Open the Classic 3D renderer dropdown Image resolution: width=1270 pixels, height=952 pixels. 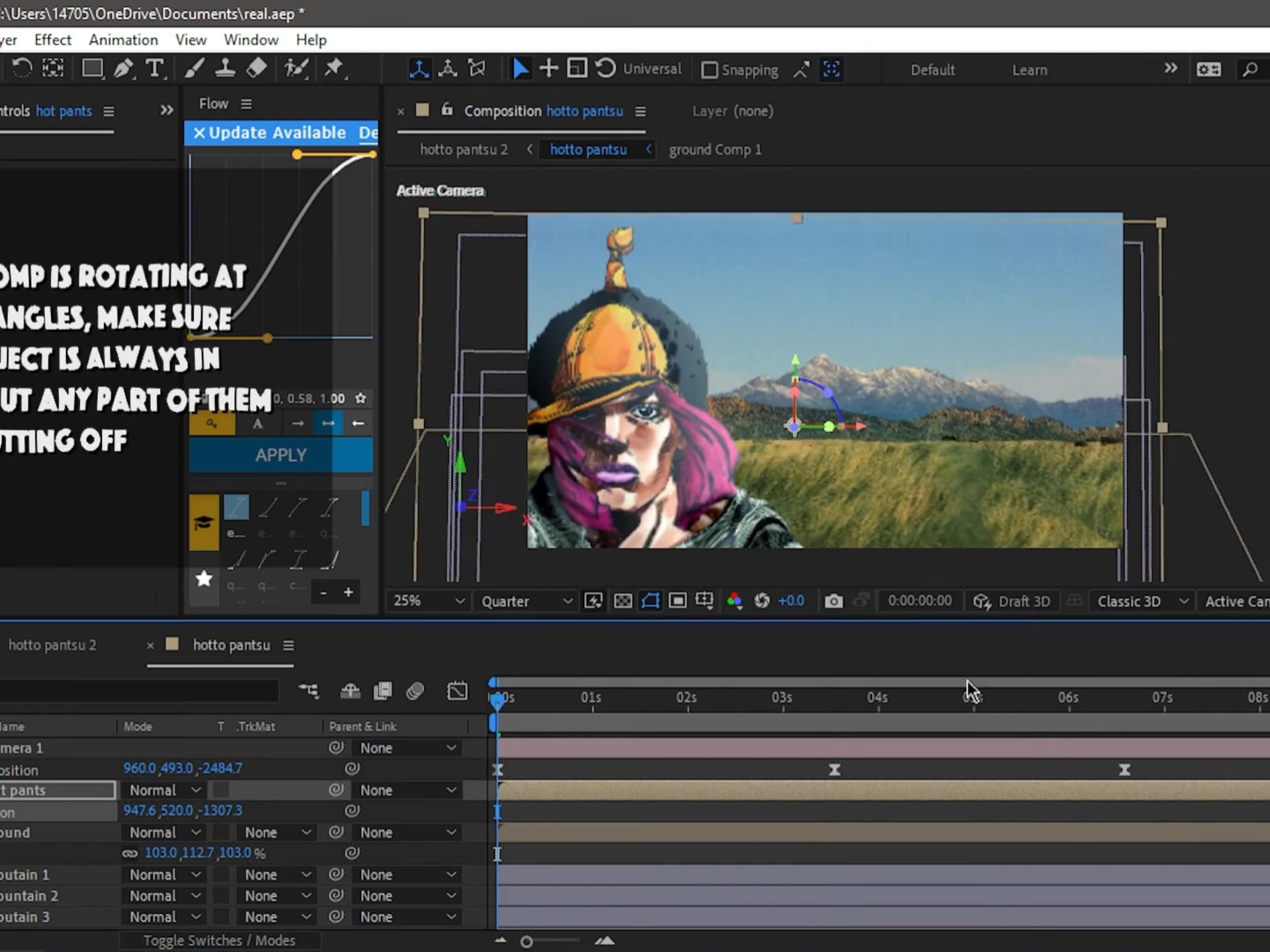click(x=1142, y=602)
